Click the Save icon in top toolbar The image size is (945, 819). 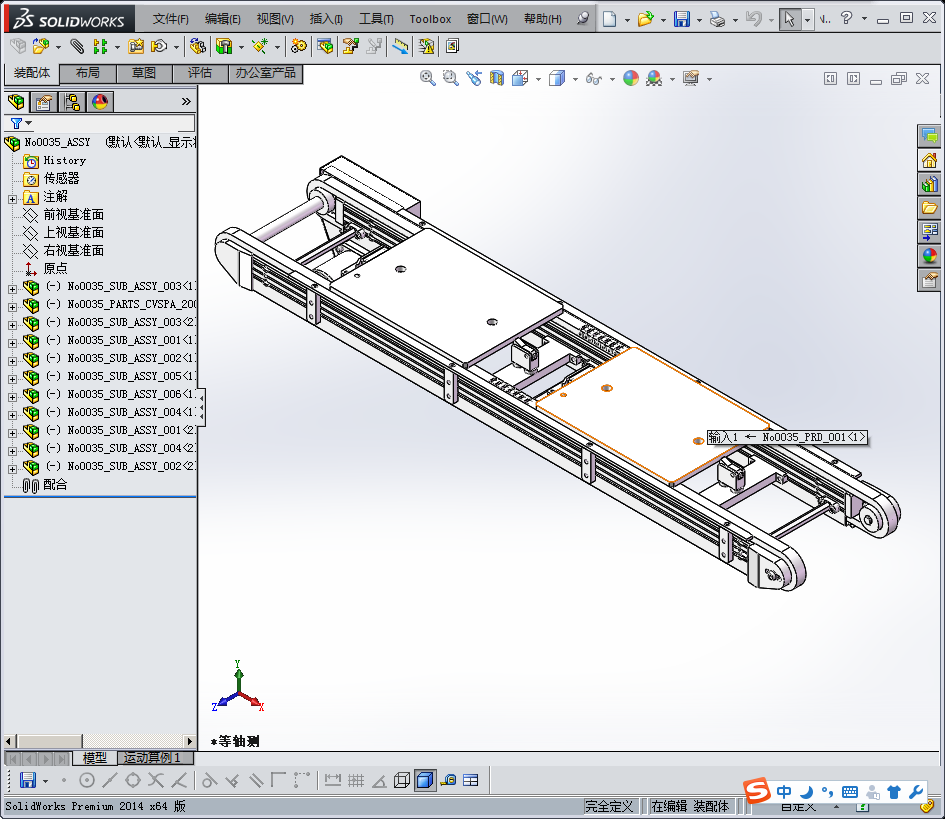click(682, 19)
